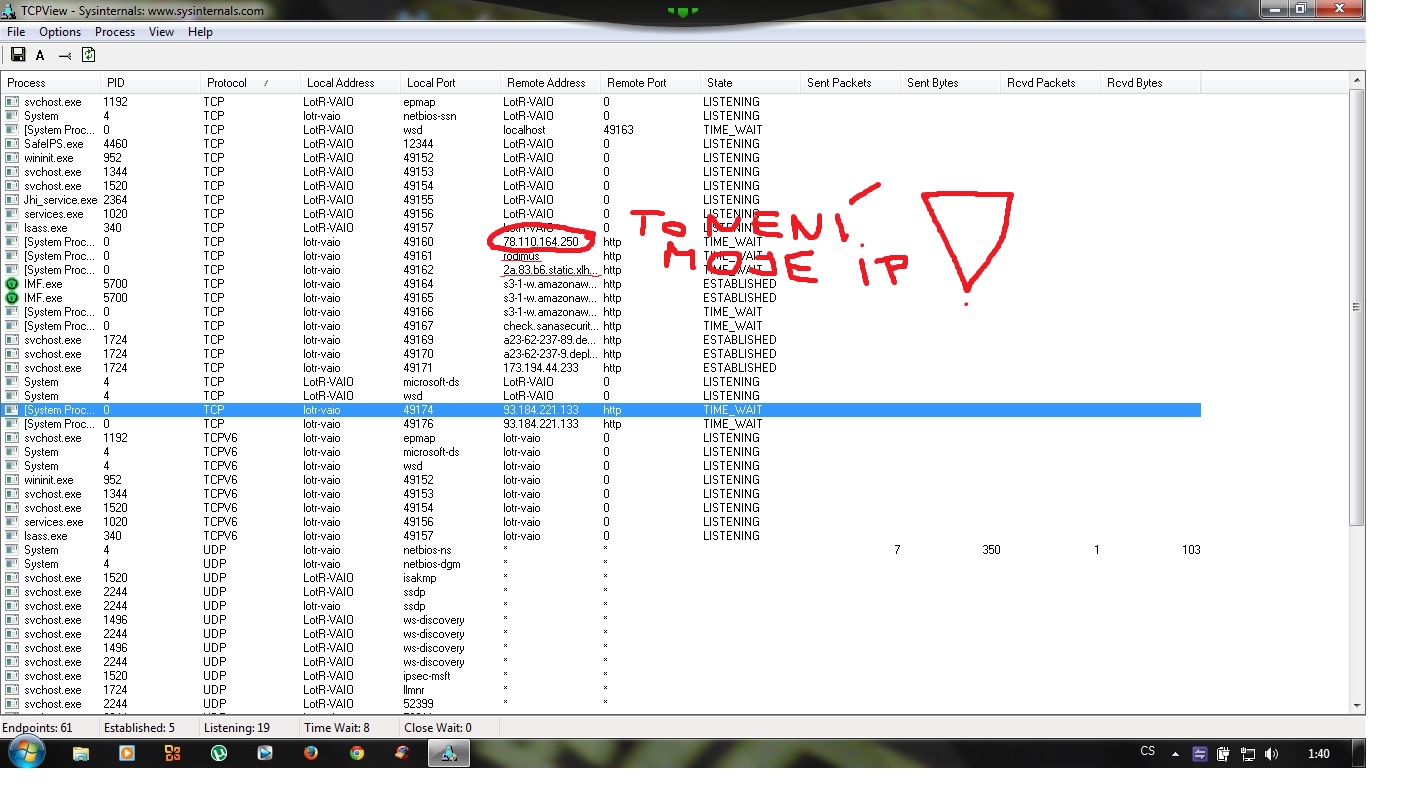Click the 'llmnr' local port cell
1415x791 pixels.
416,690
